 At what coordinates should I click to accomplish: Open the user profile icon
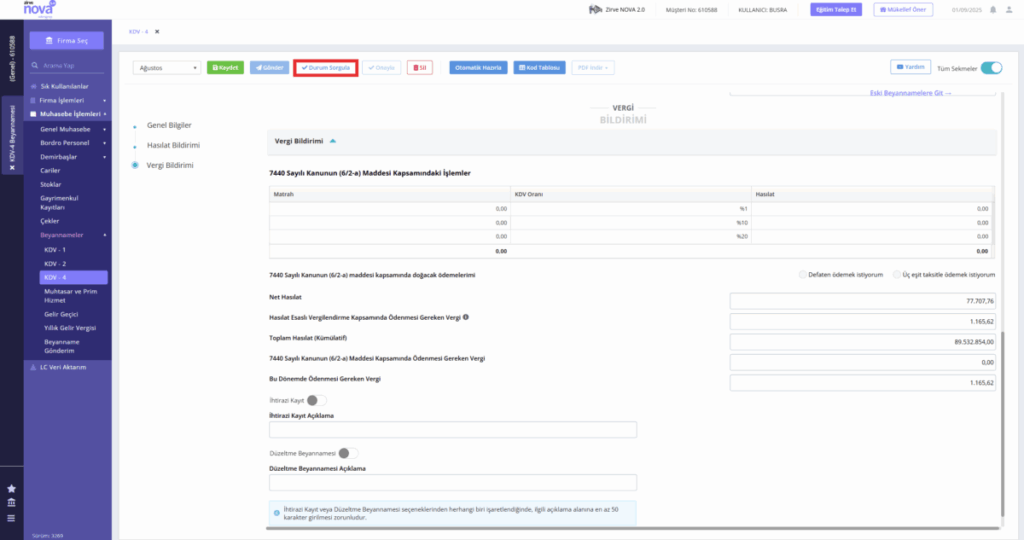[1008, 10]
